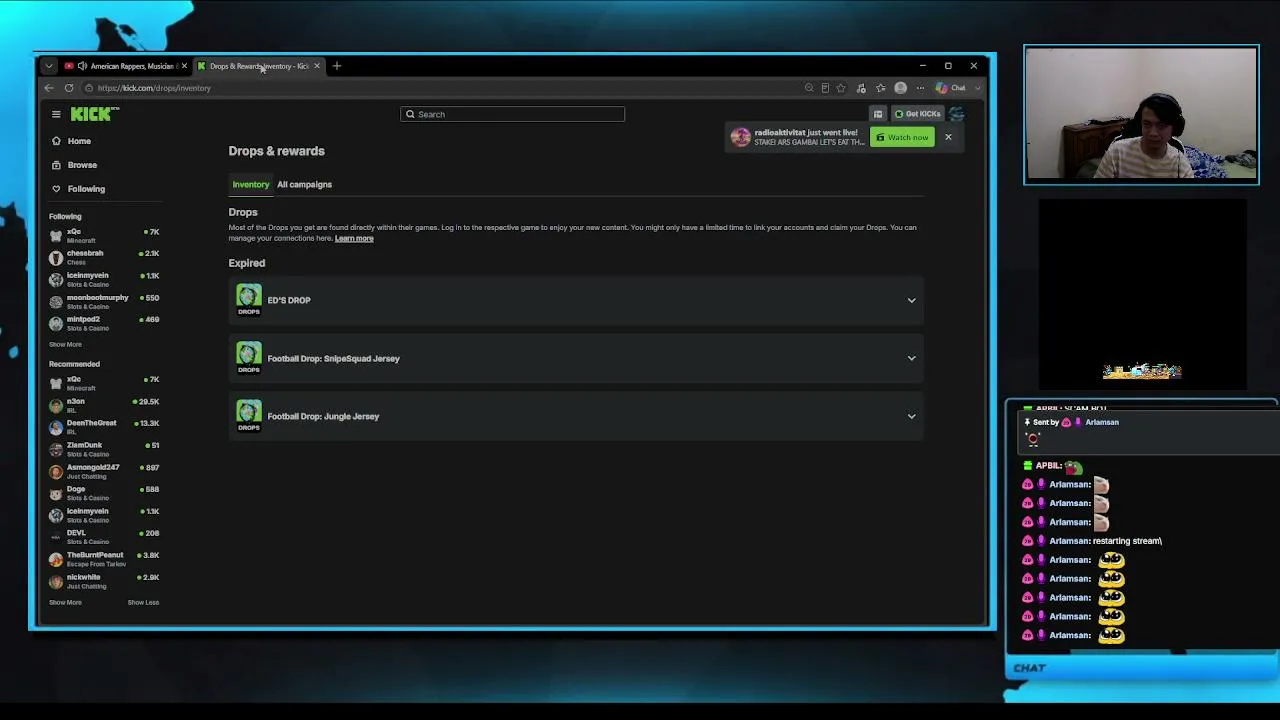Click Watch now on the live notification
Screen dimensions: 1280x720
click(x=902, y=137)
